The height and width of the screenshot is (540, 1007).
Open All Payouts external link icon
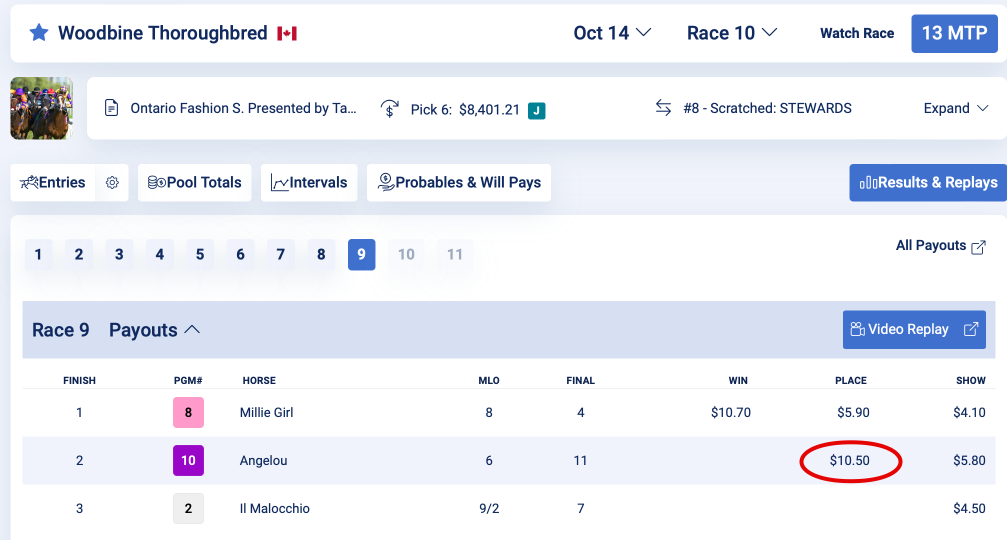[978, 247]
